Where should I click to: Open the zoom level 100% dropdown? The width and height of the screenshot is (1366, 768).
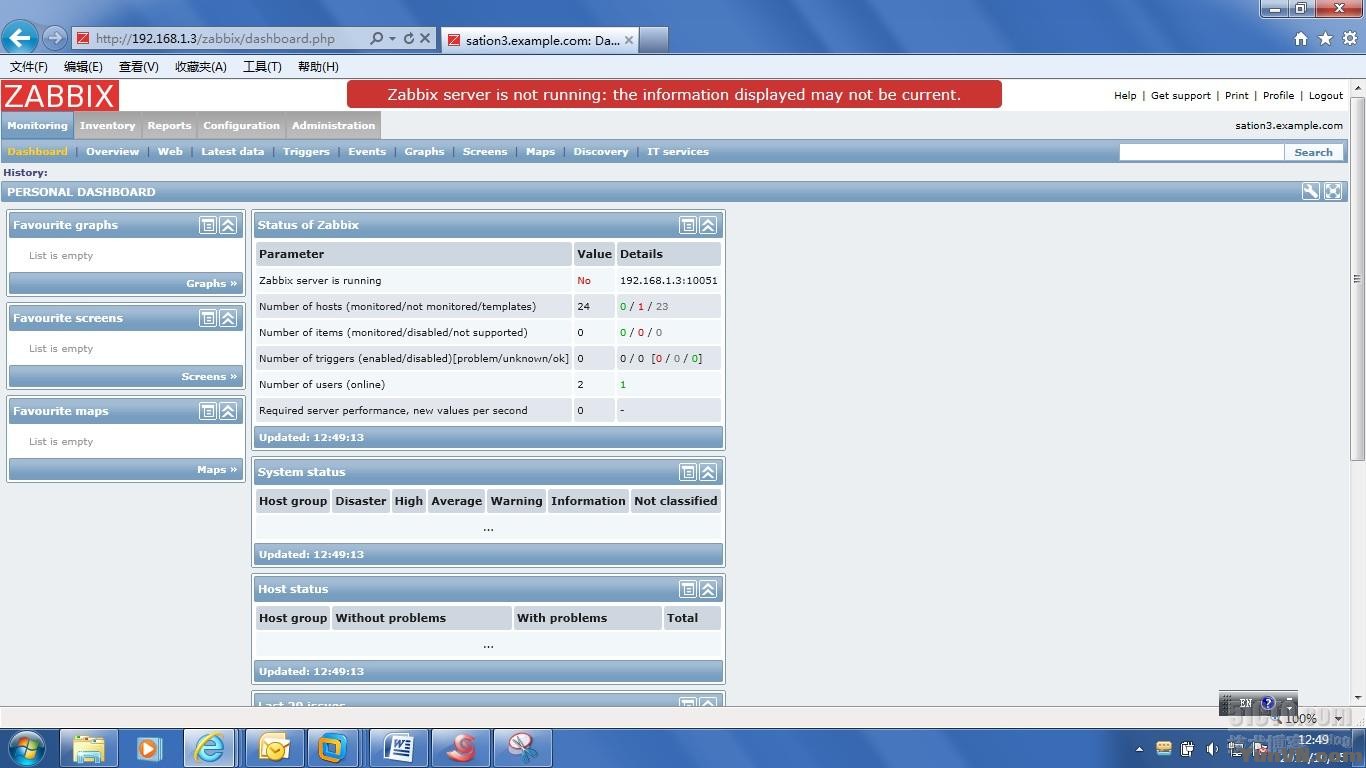(x=1337, y=718)
